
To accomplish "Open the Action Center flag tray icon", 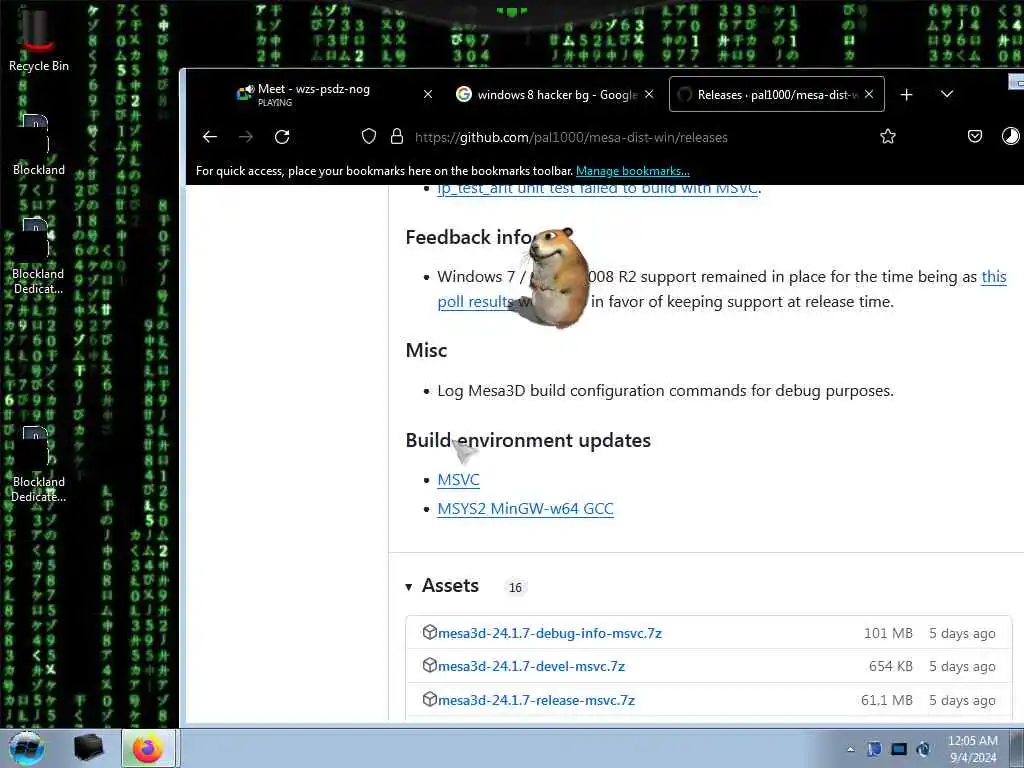I will click(x=873, y=750).
